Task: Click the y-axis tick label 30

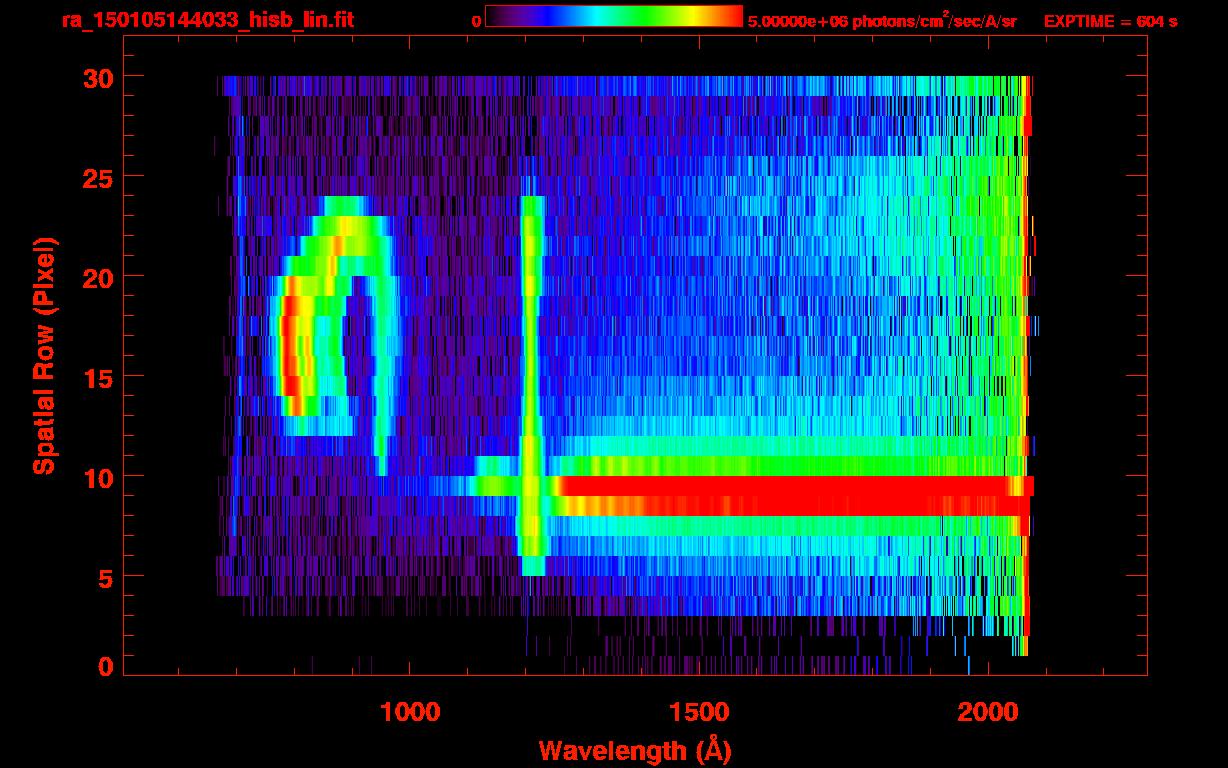Action: click(x=97, y=77)
